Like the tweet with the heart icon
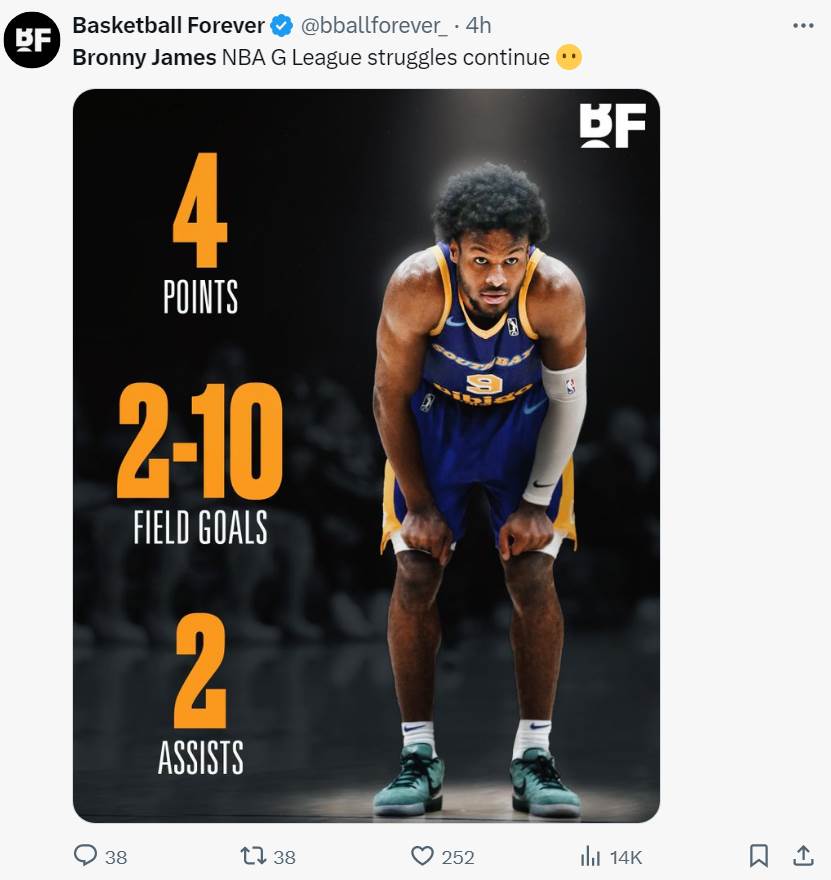Screen dimensions: 831x880 coord(422,856)
